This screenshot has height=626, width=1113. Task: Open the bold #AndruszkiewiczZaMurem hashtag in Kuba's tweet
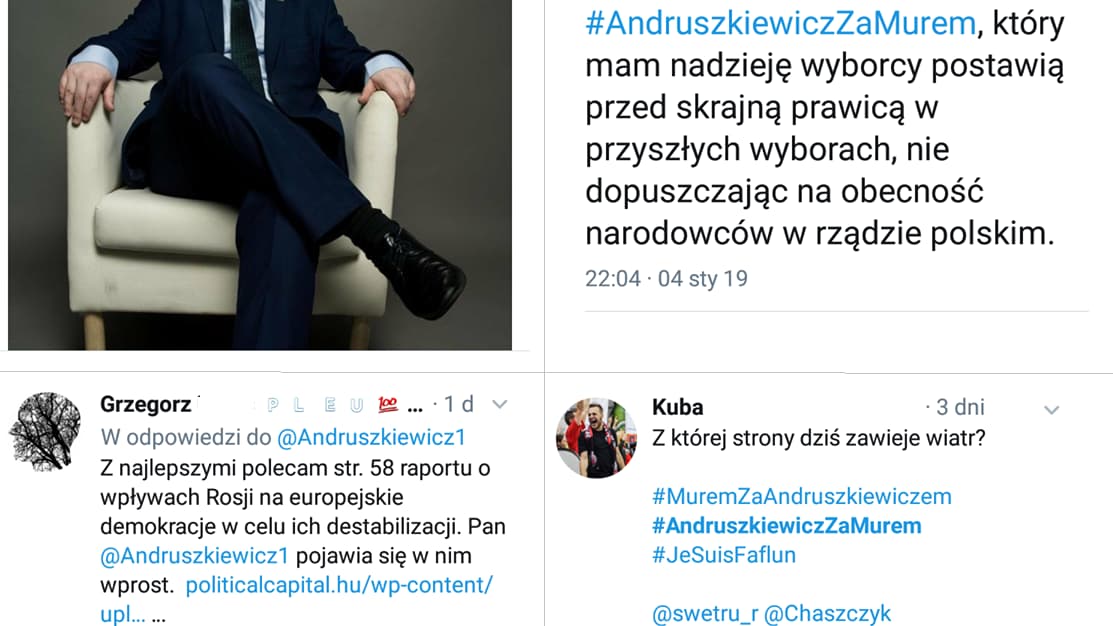pyautogui.click(x=786, y=526)
